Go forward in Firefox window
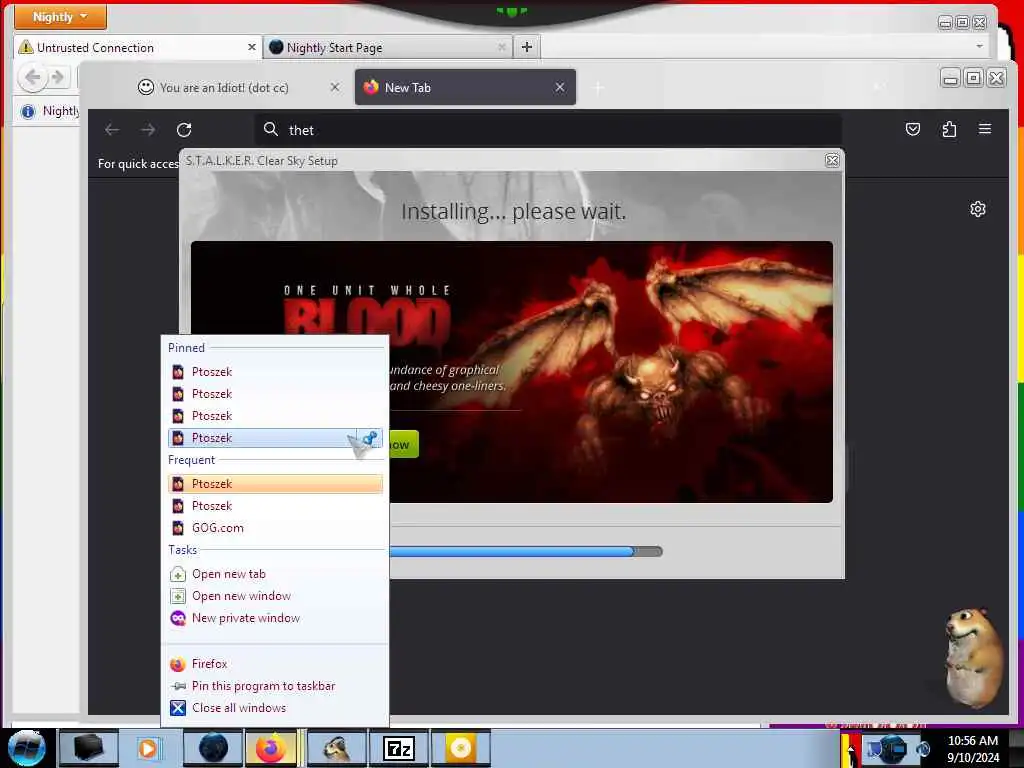Screen dimensions: 1024x768 148,130
